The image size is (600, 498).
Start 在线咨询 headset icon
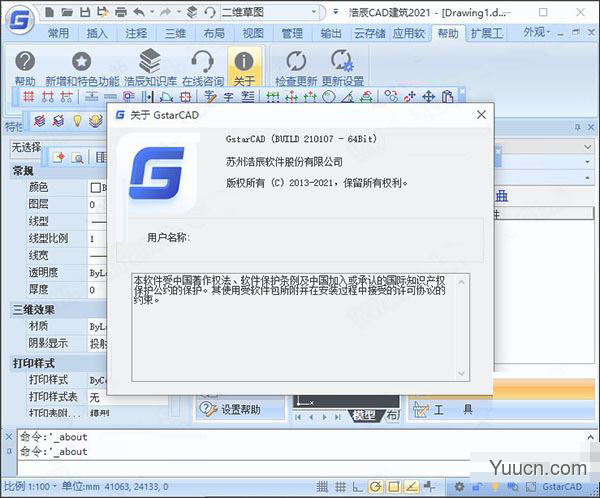(x=202, y=61)
